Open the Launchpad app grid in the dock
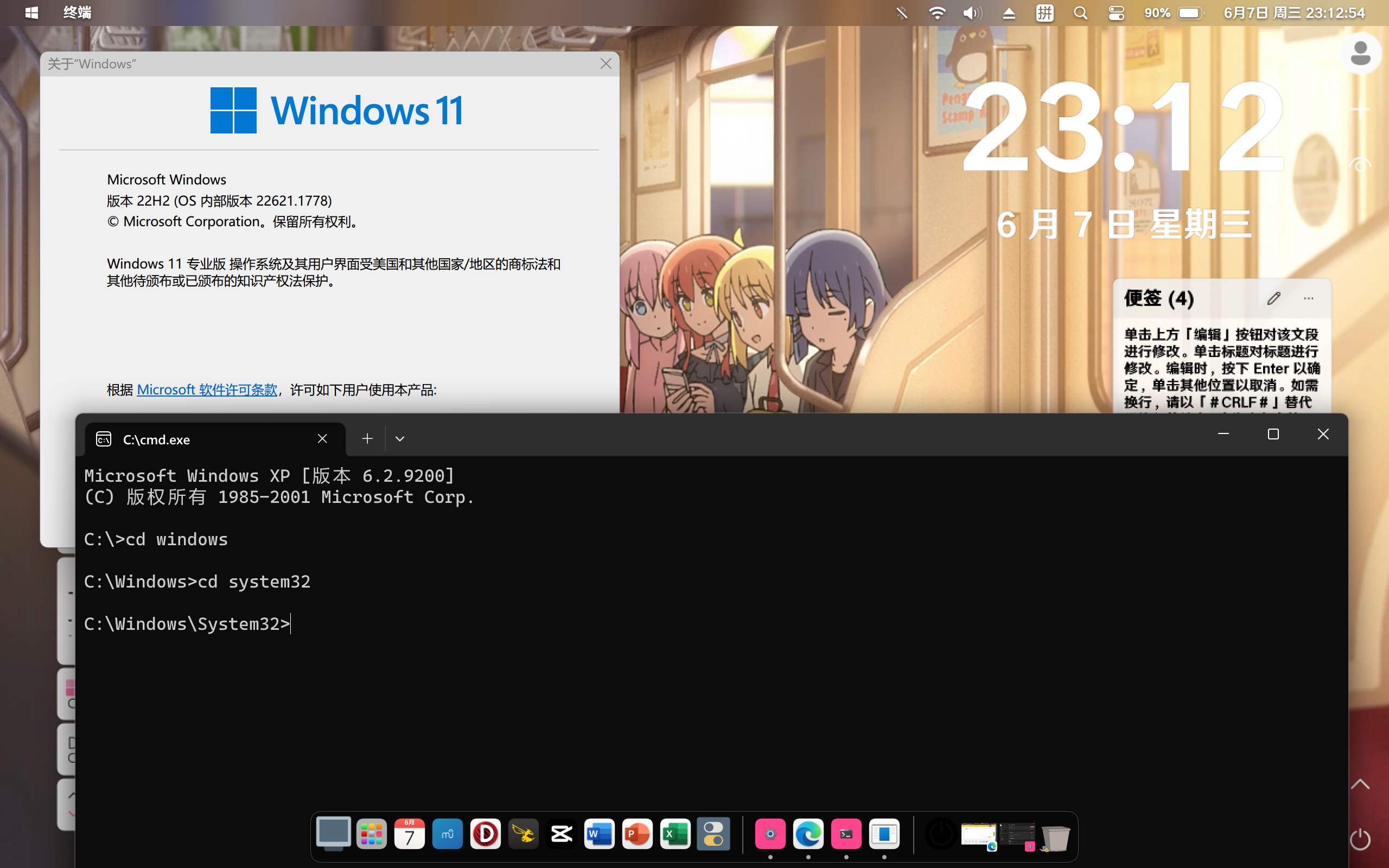The width and height of the screenshot is (1389, 868). pos(371,834)
